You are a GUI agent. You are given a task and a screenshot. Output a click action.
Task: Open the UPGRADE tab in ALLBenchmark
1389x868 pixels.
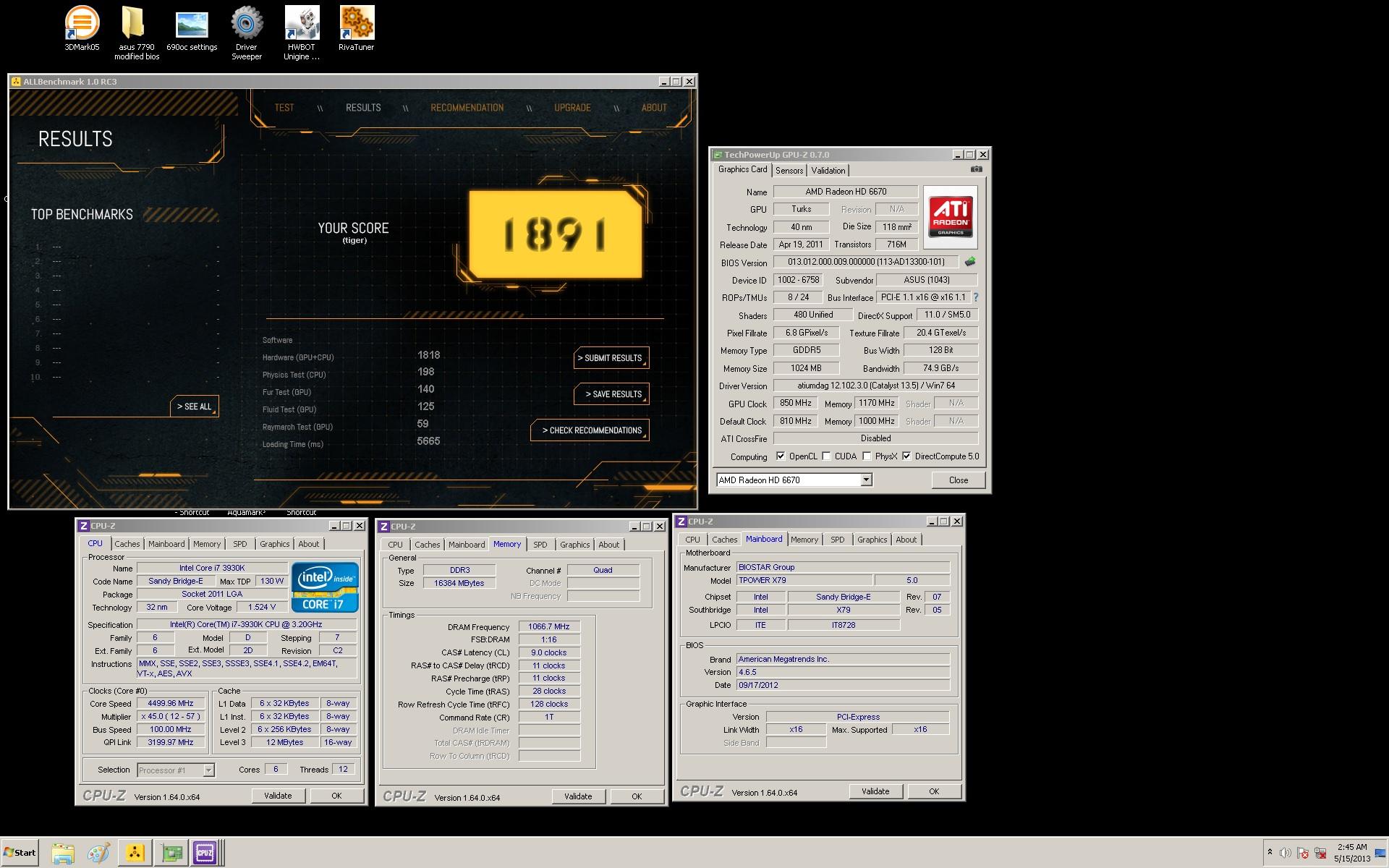point(572,107)
